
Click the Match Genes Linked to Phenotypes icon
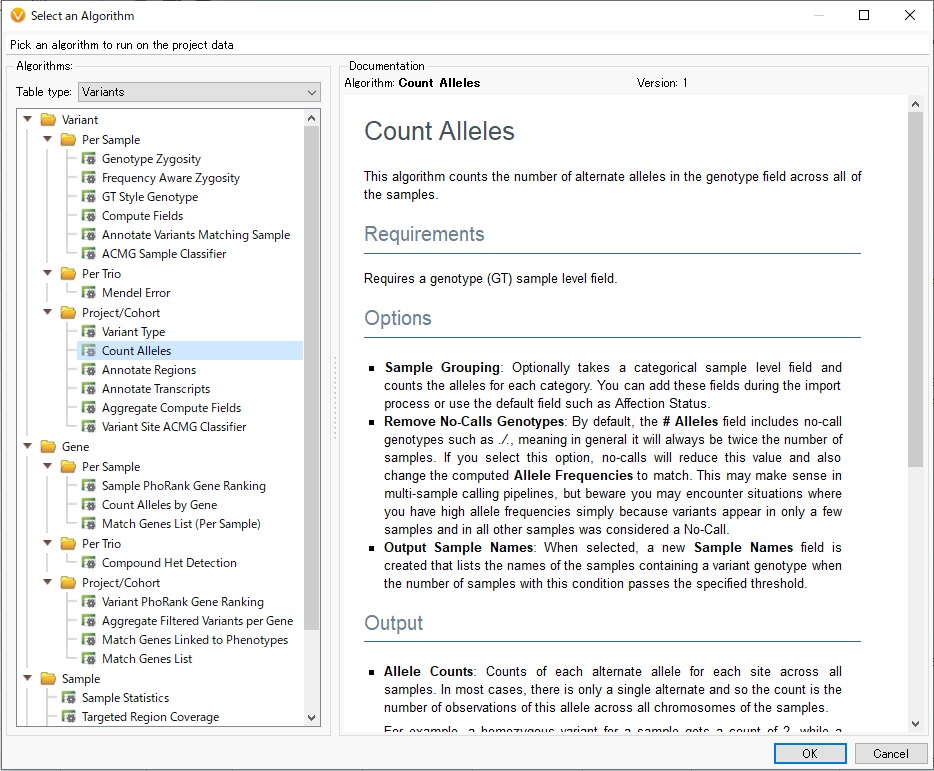coord(89,640)
